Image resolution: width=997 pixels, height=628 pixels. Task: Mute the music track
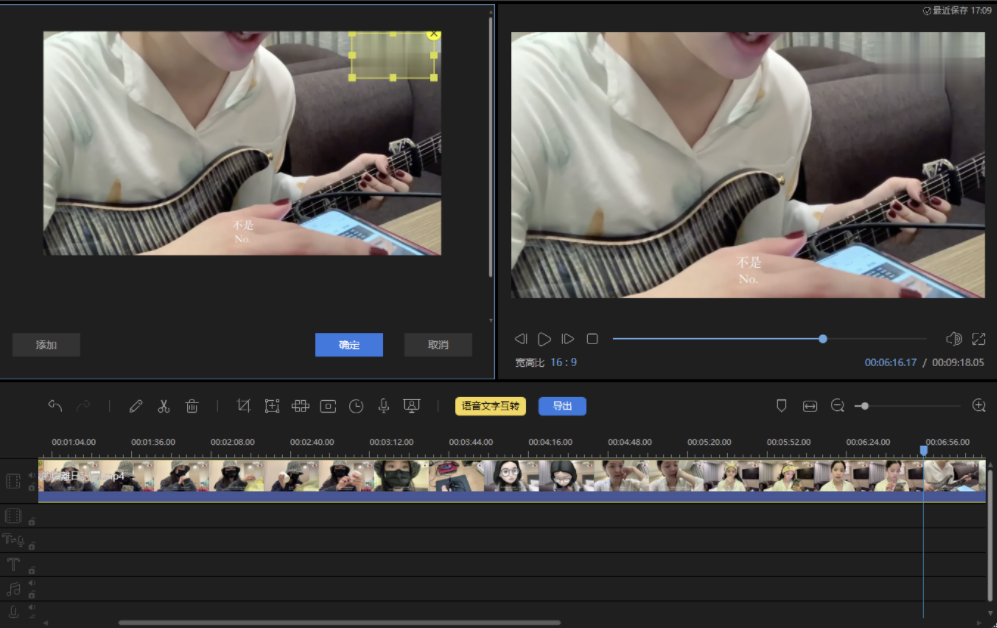pyautogui.click(x=31, y=583)
